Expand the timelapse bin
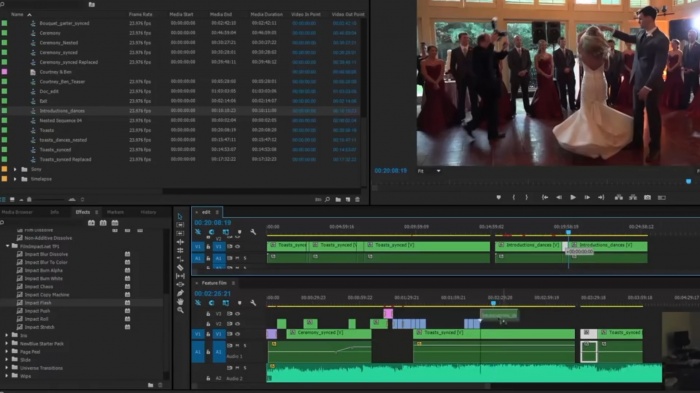The height and width of the screenshot is (393, 700). (x=15, y=179)
